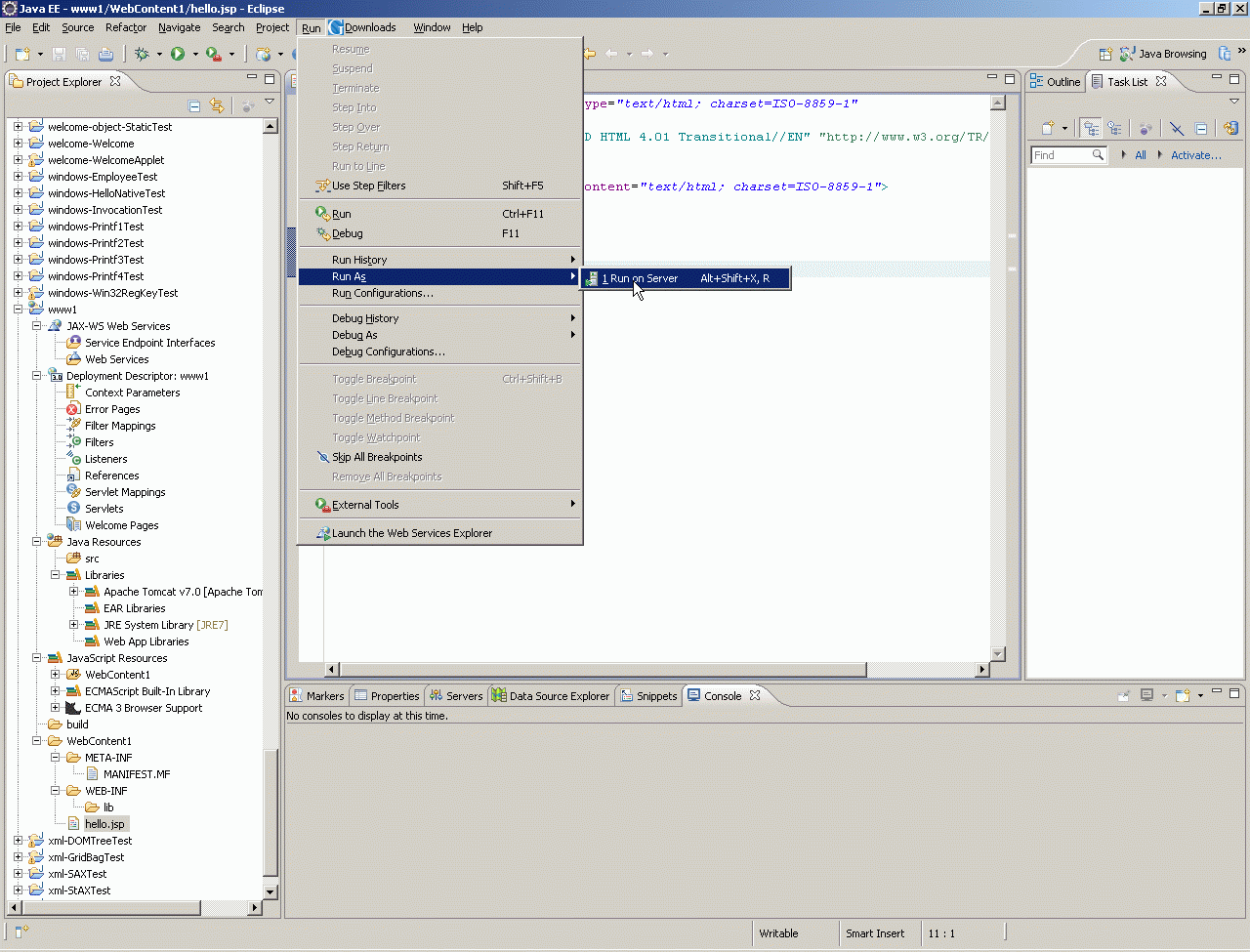Screen dimensions: 1250x952
Task: Toggle Categorized presentation in Task List
Action: point(1091,128)
